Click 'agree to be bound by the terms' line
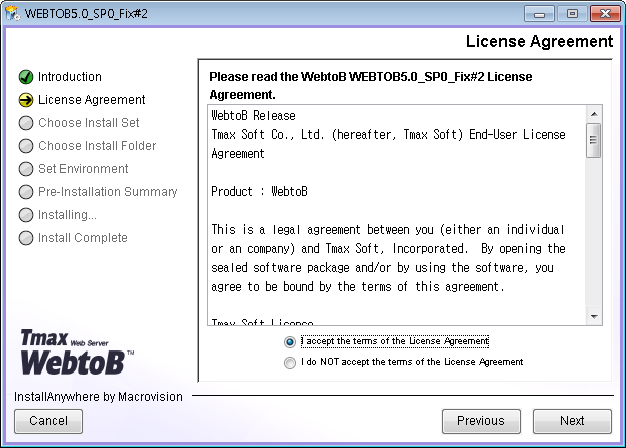626x448 pixels. [358, 287]
